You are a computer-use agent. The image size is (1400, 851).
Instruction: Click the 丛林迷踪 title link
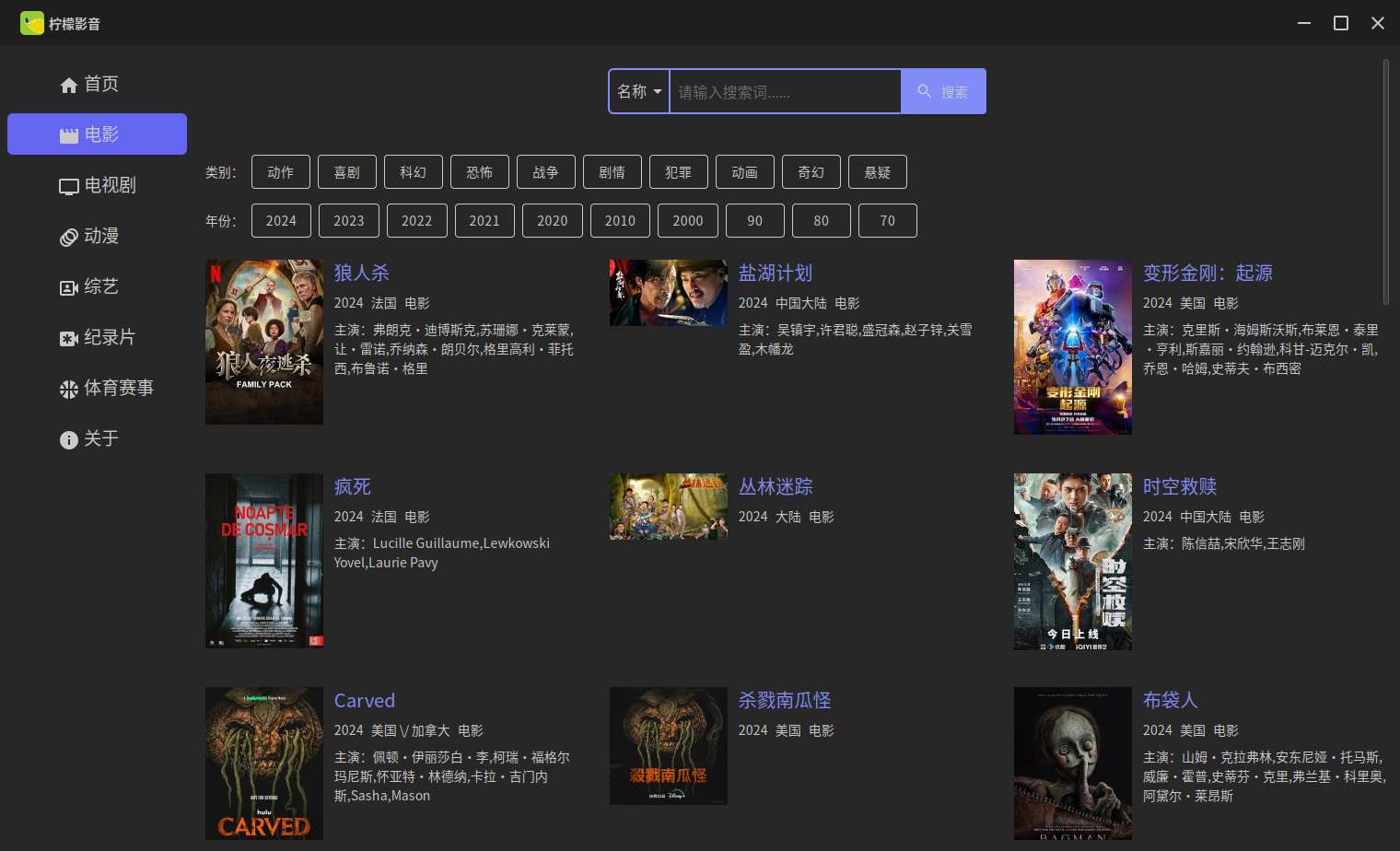tap(776, 486)
